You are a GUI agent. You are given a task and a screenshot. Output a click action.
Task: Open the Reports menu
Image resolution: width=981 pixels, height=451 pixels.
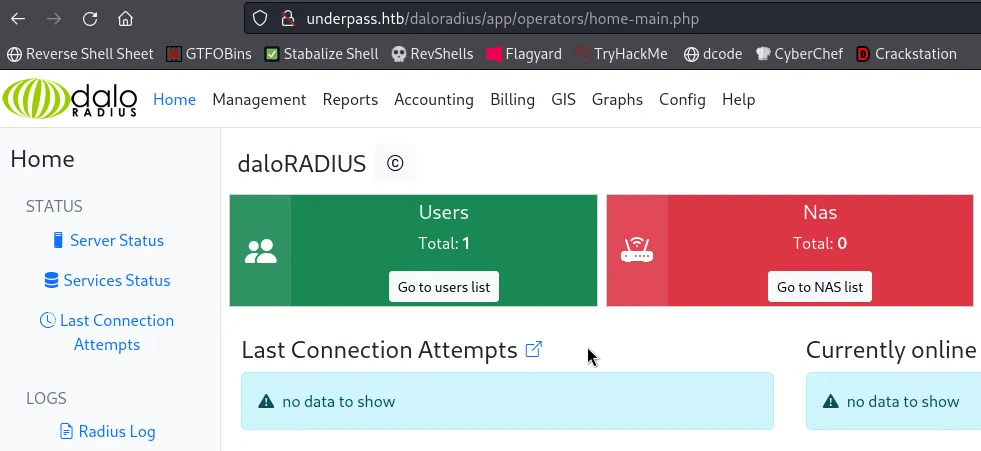tap(350, 99)
